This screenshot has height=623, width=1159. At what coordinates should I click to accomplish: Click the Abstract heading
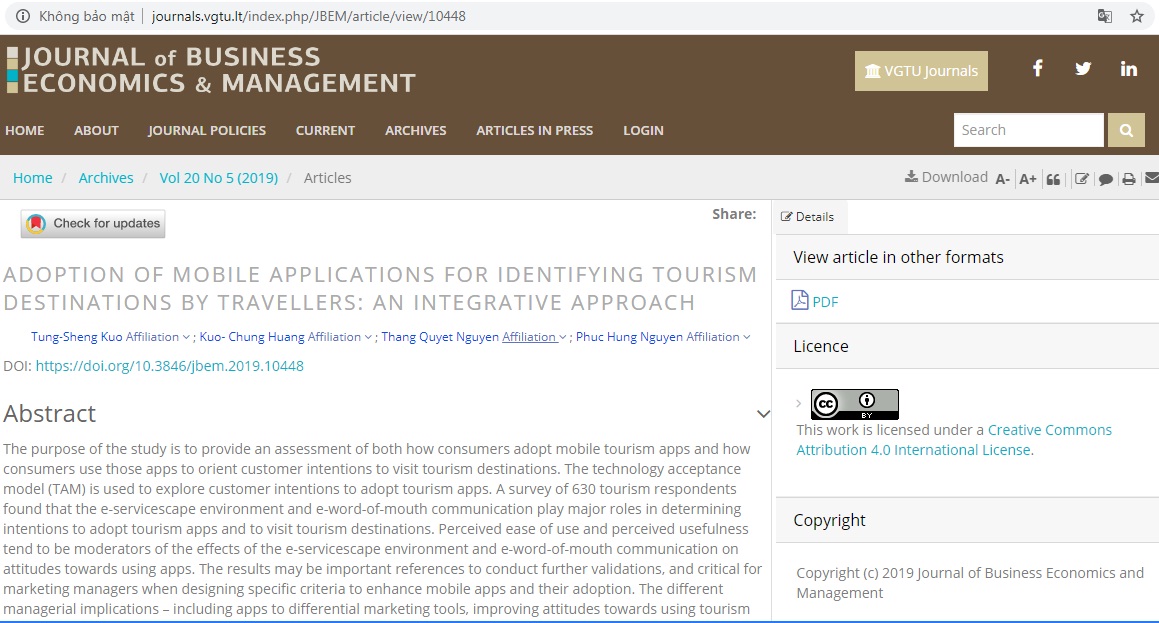pyautogui.click(x=50, y=413)
